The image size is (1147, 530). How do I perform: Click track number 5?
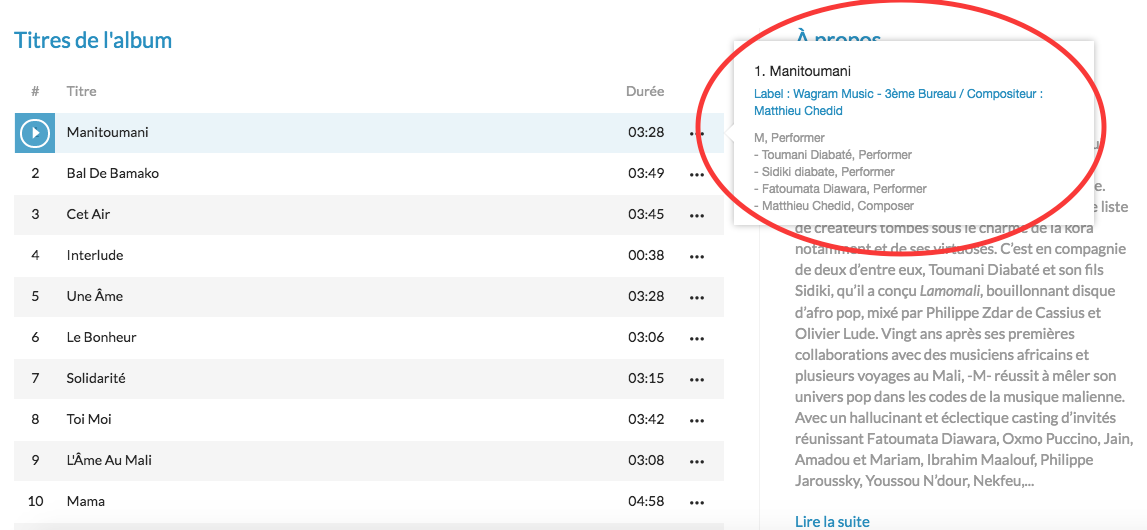click(35, 296)
